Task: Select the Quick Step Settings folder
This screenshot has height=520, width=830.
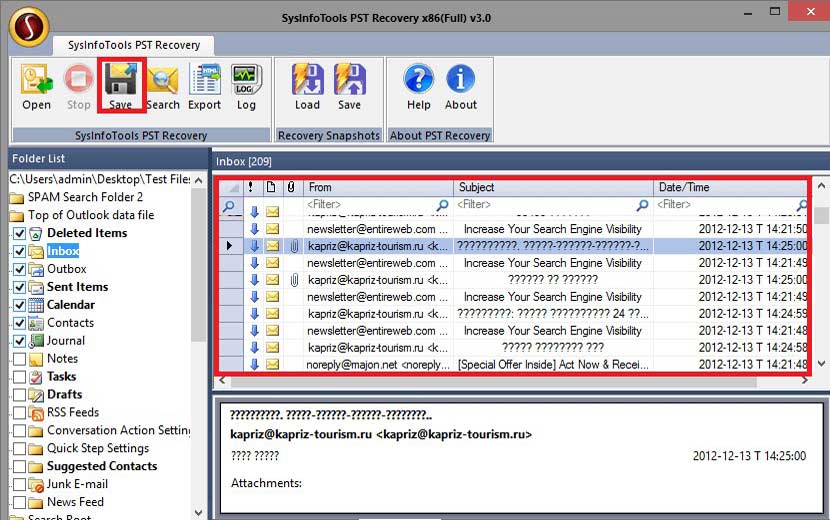Action: [x=98, y=449]
